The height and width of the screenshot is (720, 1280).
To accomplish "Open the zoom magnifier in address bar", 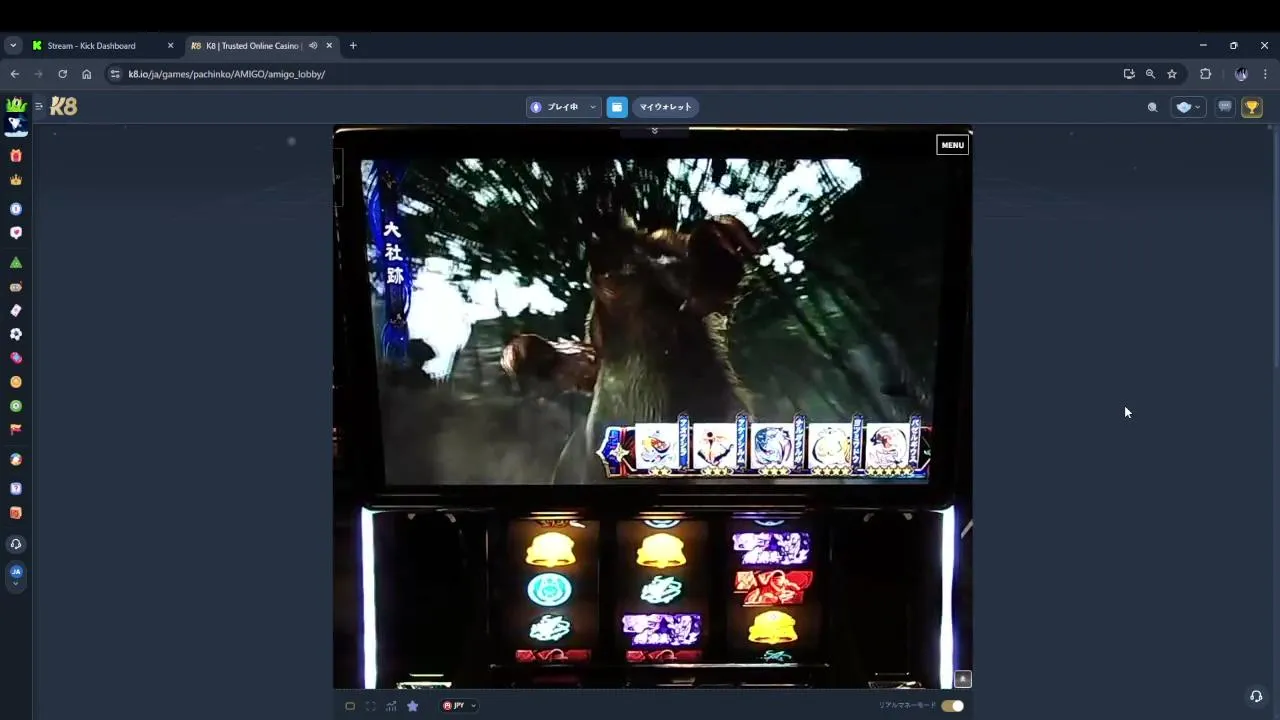I will (x=1150, y=74).
